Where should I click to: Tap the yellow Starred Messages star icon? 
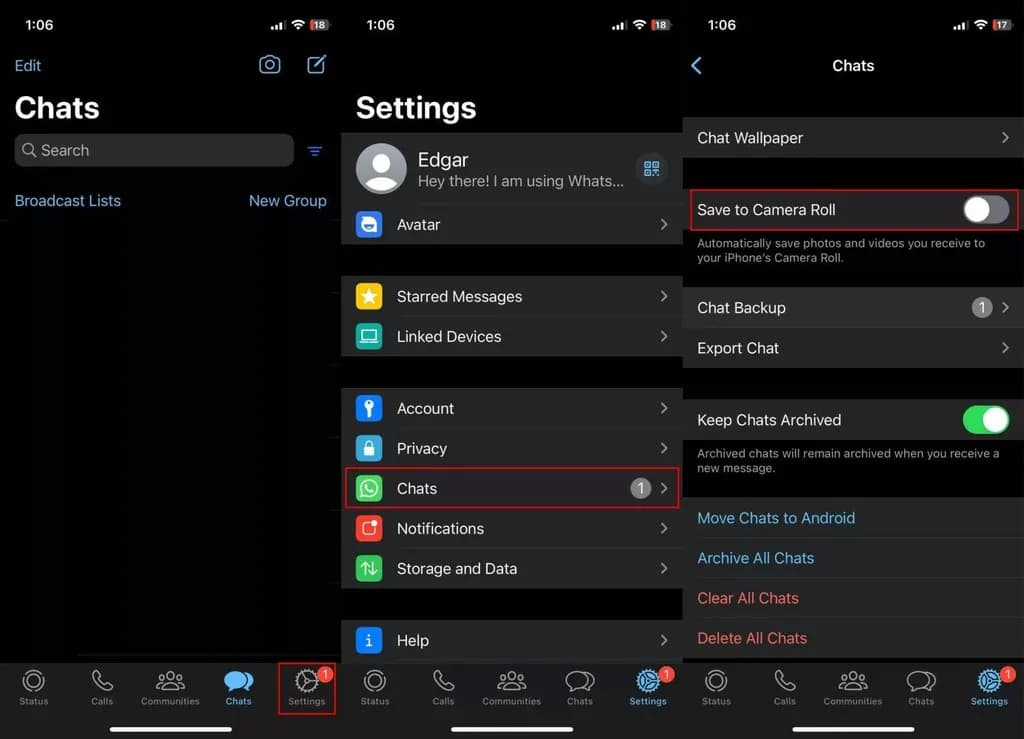[x=369, y=296]
